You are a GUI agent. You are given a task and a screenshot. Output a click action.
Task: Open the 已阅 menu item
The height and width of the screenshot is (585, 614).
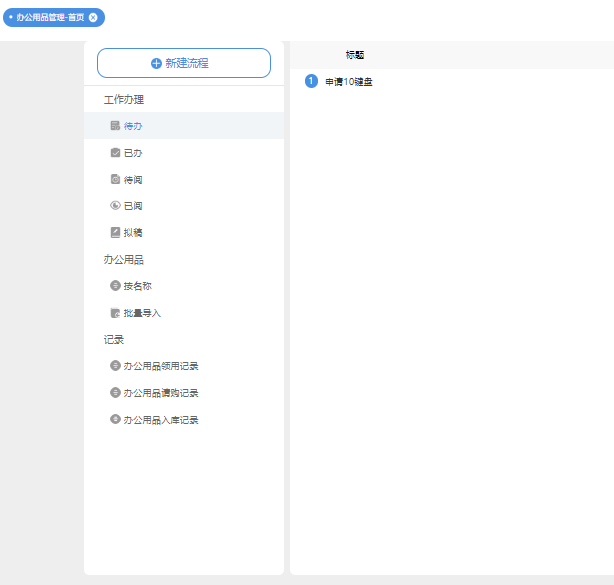[184, 206]
